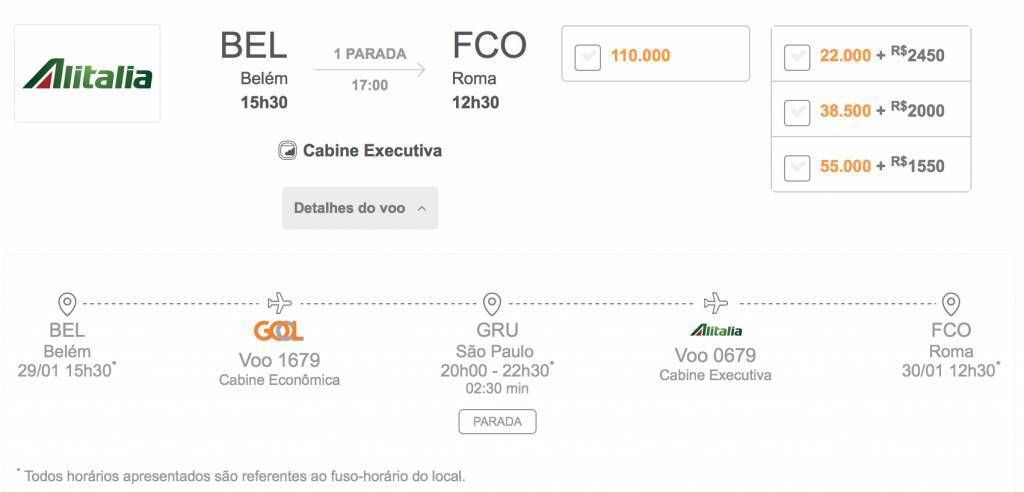Click the airplane icon above small Alitalia logo
Screen dimensions: 1024x492
coord(716,303)
